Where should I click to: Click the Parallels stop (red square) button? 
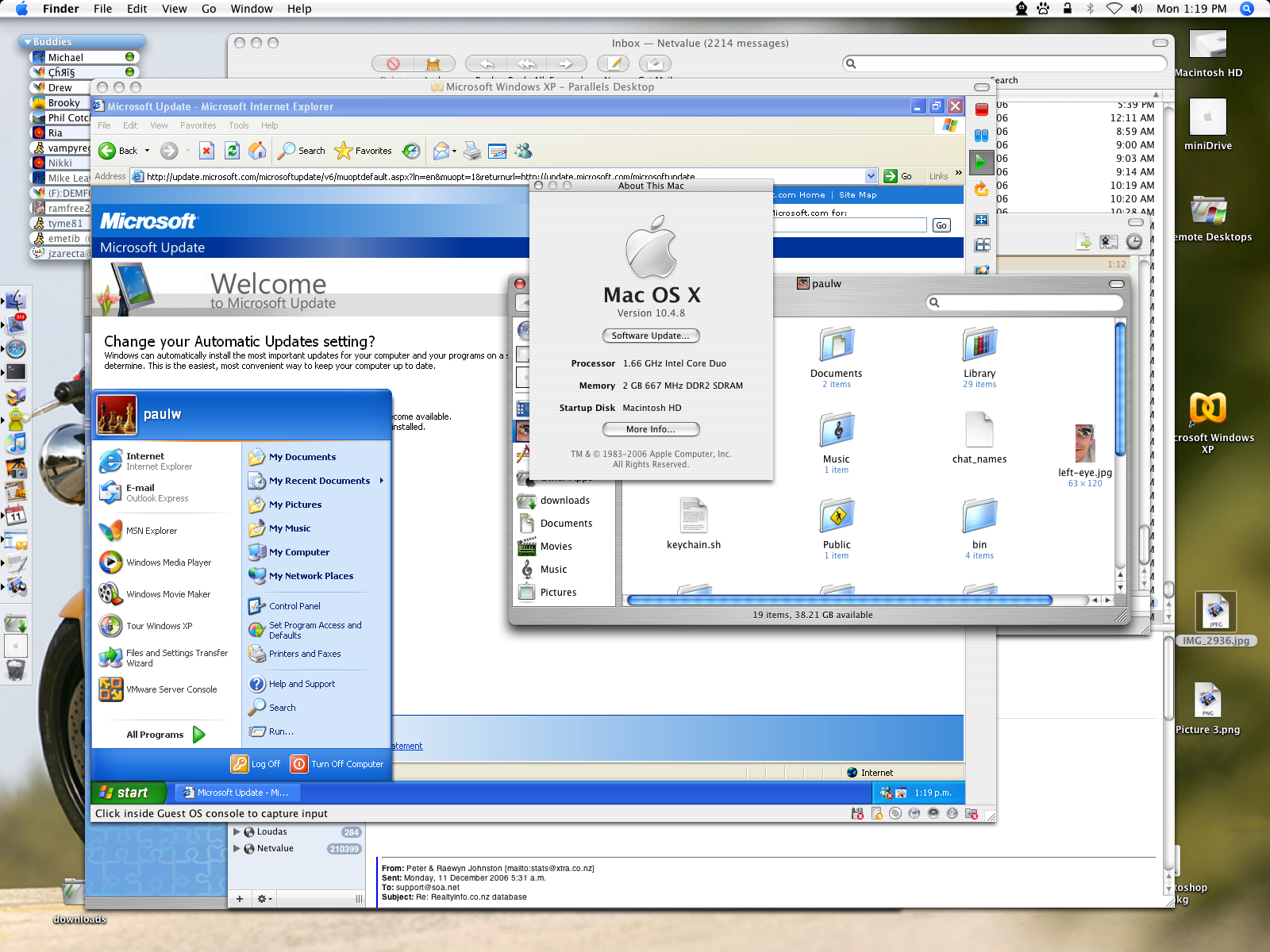click(982, 109)
